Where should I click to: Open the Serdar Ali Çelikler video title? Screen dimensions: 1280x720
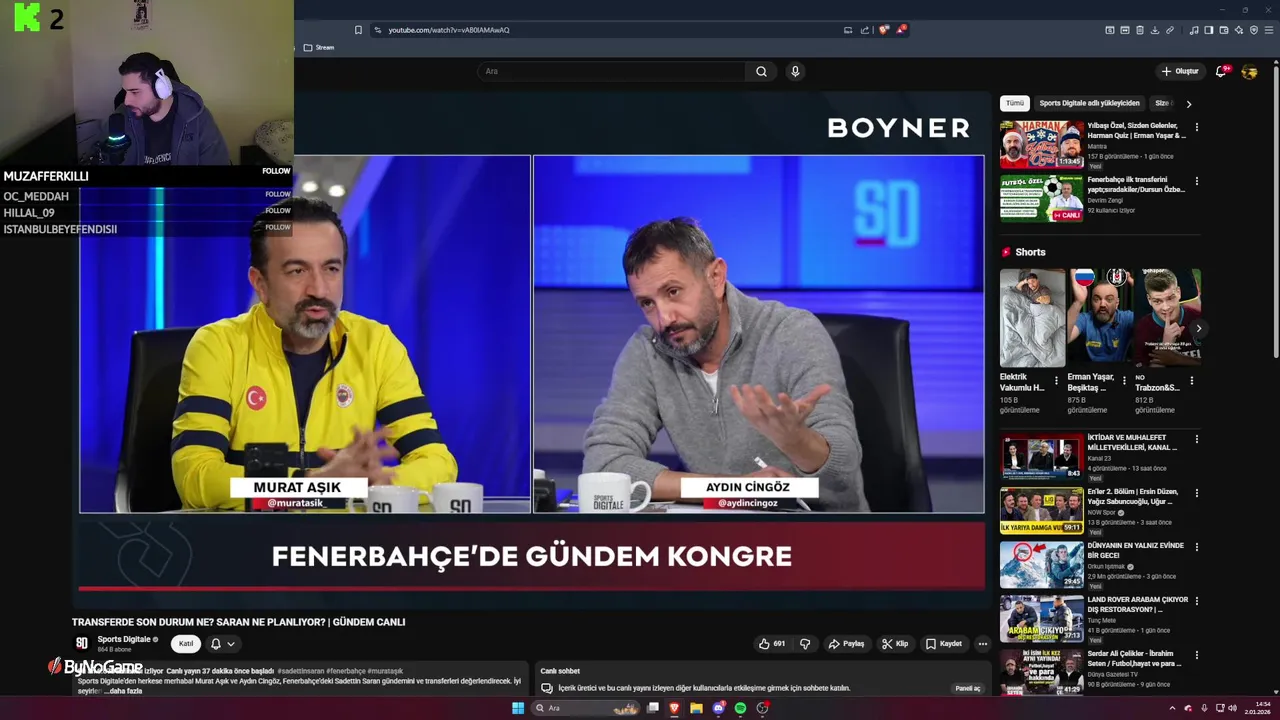pos(1136,658)
